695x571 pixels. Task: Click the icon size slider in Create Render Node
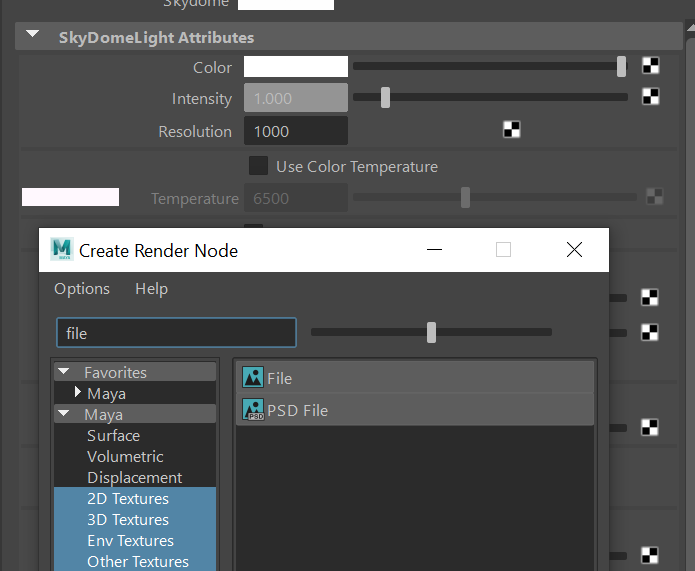(431, 332)
